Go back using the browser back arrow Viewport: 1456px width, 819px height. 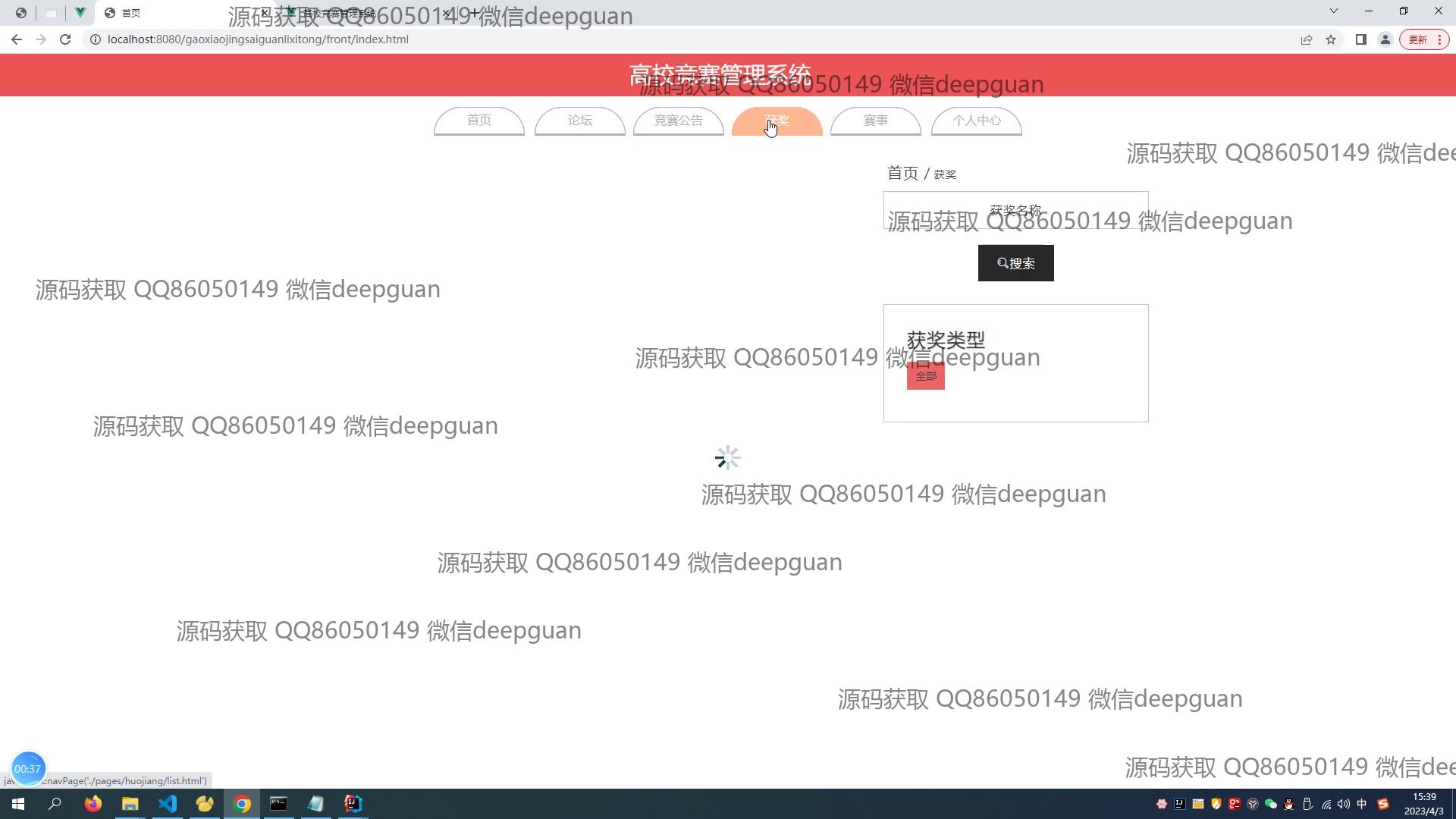point(17,39)
